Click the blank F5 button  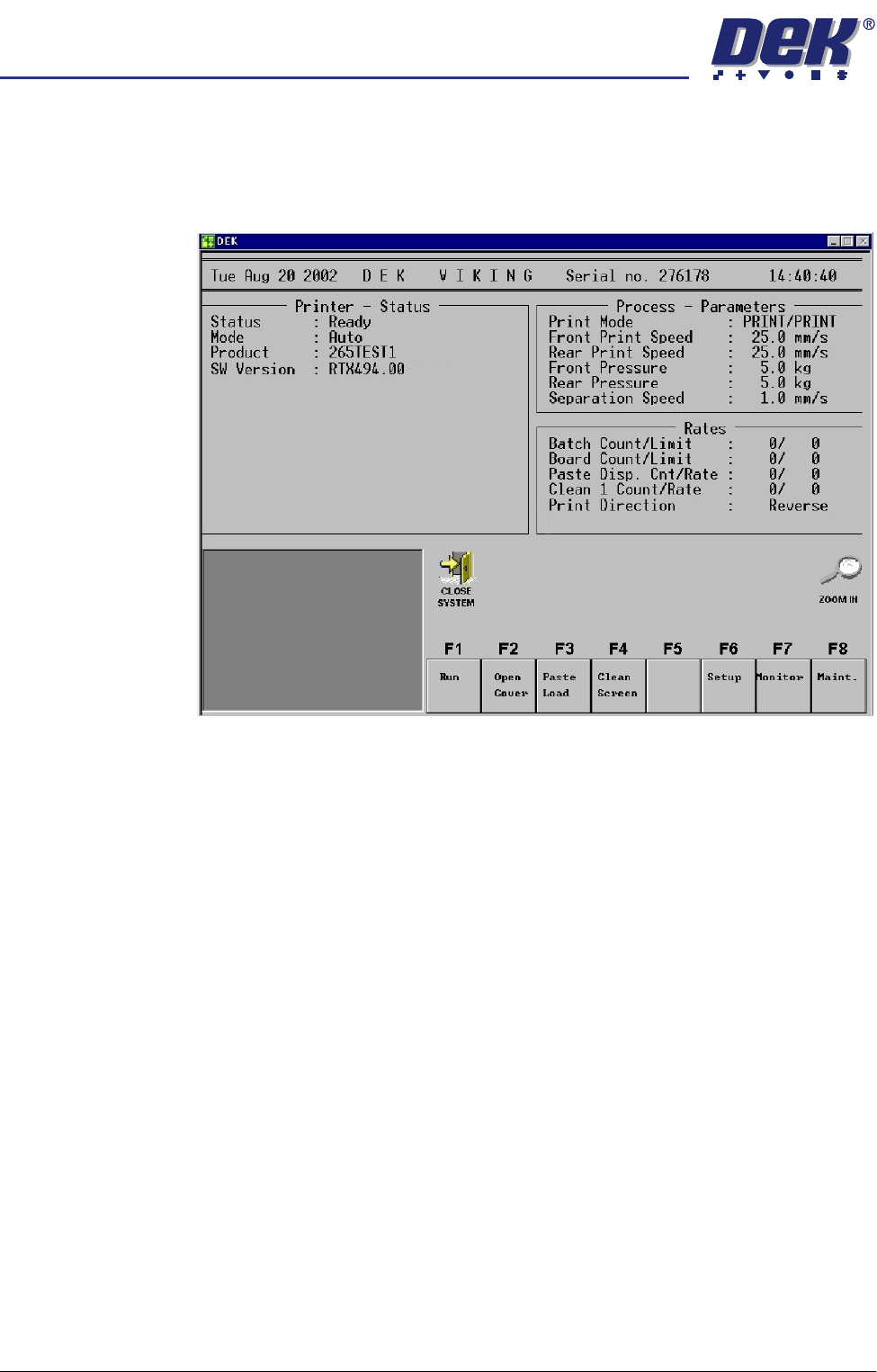click(x=674, y=686)
